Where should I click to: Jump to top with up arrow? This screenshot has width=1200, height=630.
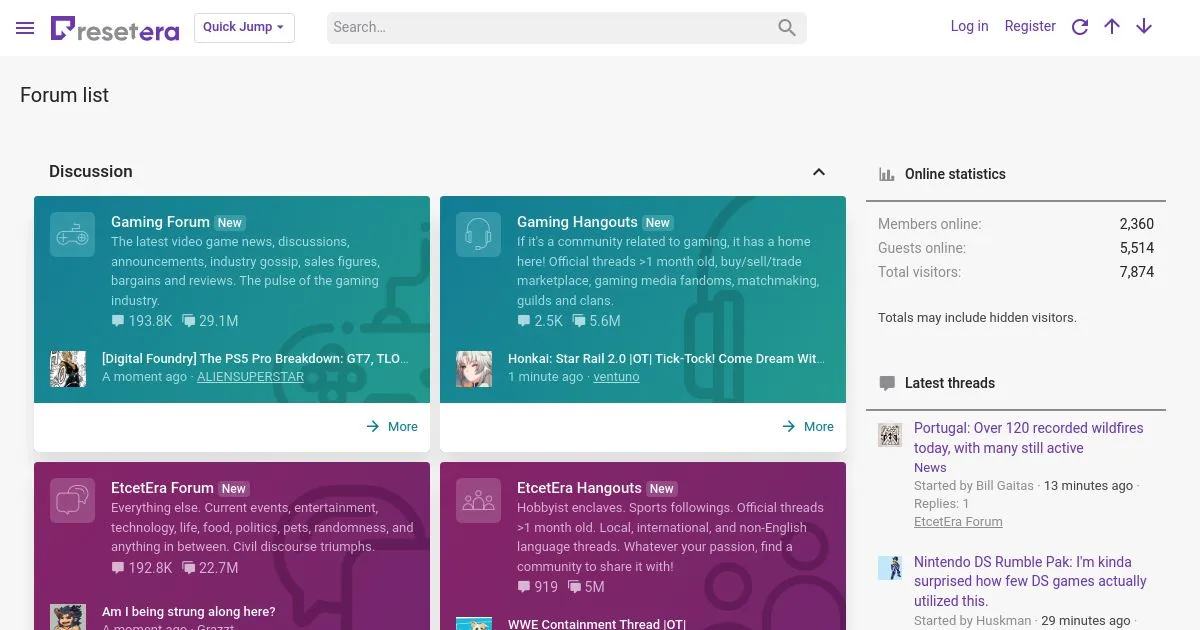point(1112,27)
